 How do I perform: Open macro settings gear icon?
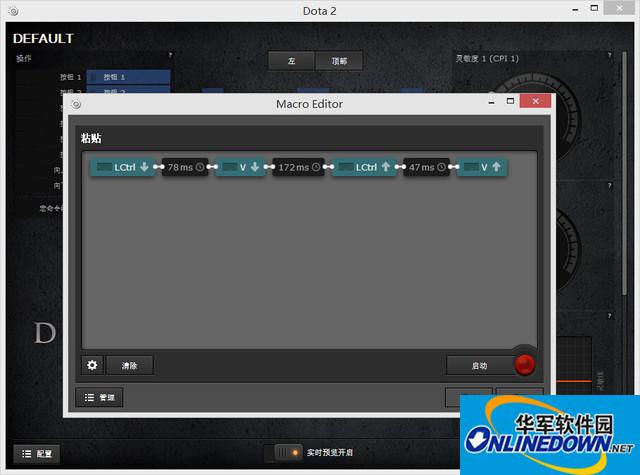point(92,365)
